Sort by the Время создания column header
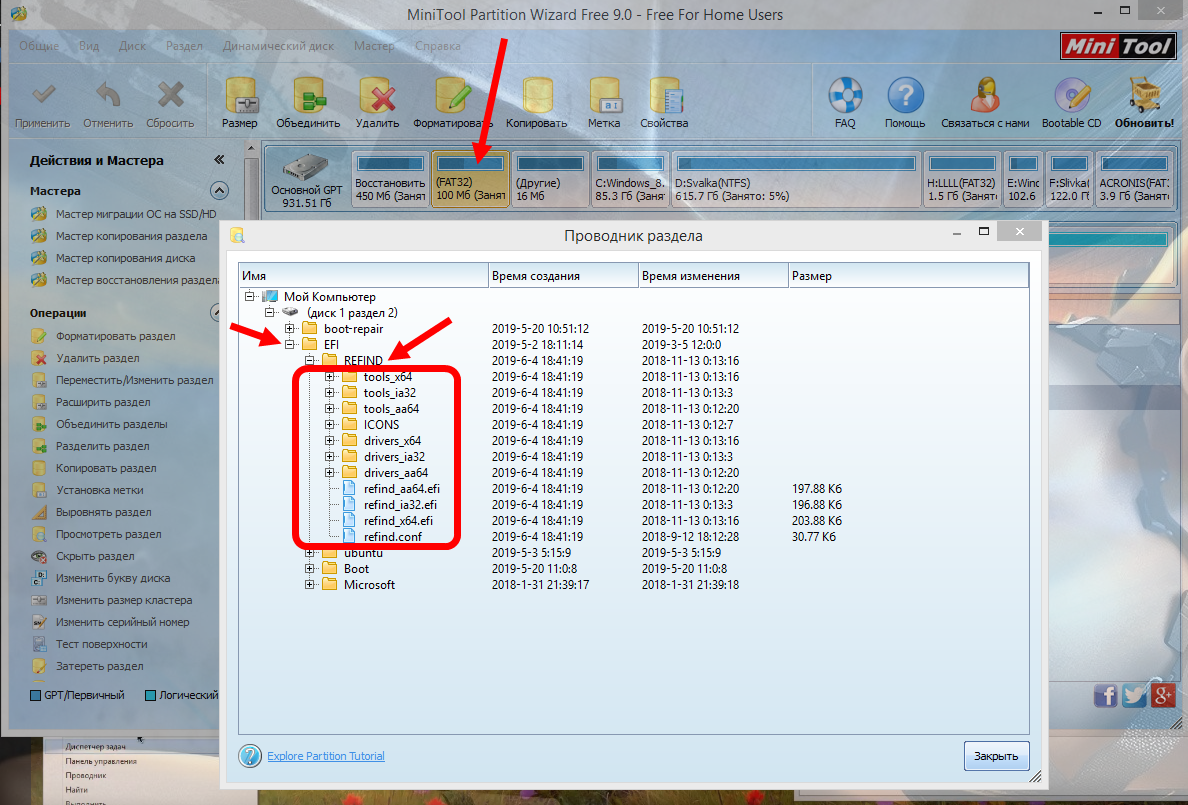The image size is (1188, 805). click(563, 276)
